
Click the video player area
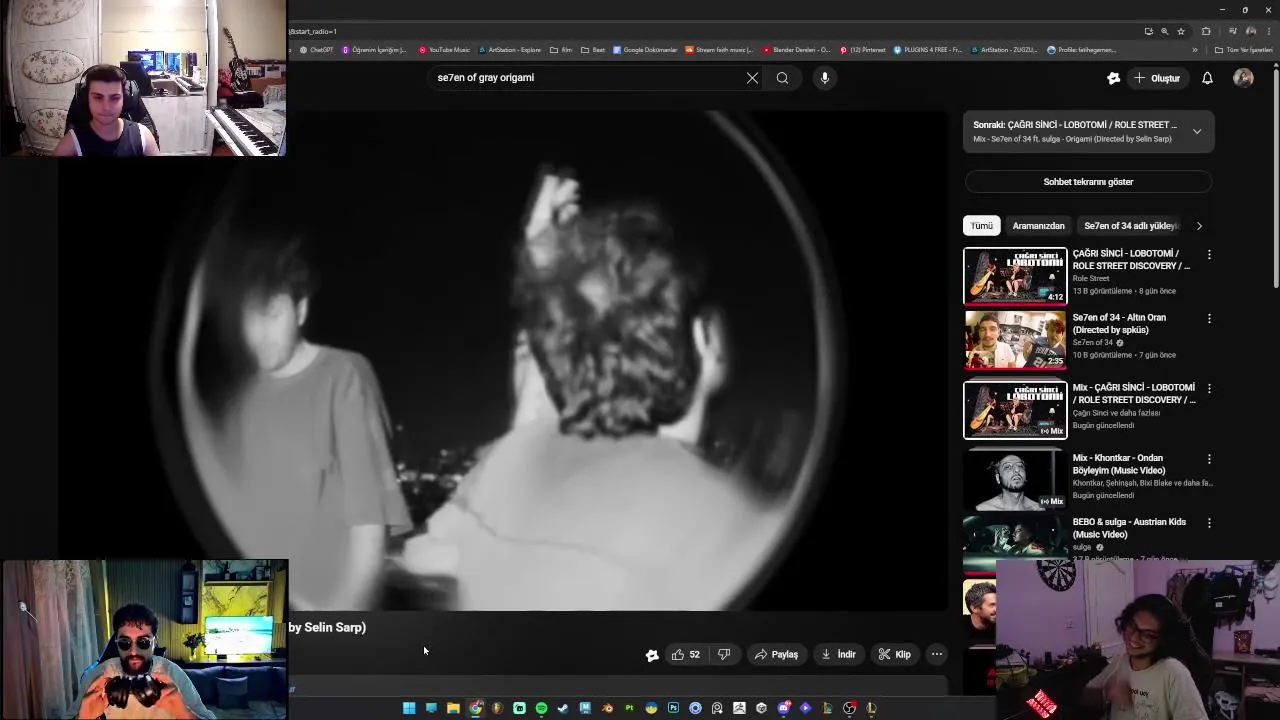[503, 360]
